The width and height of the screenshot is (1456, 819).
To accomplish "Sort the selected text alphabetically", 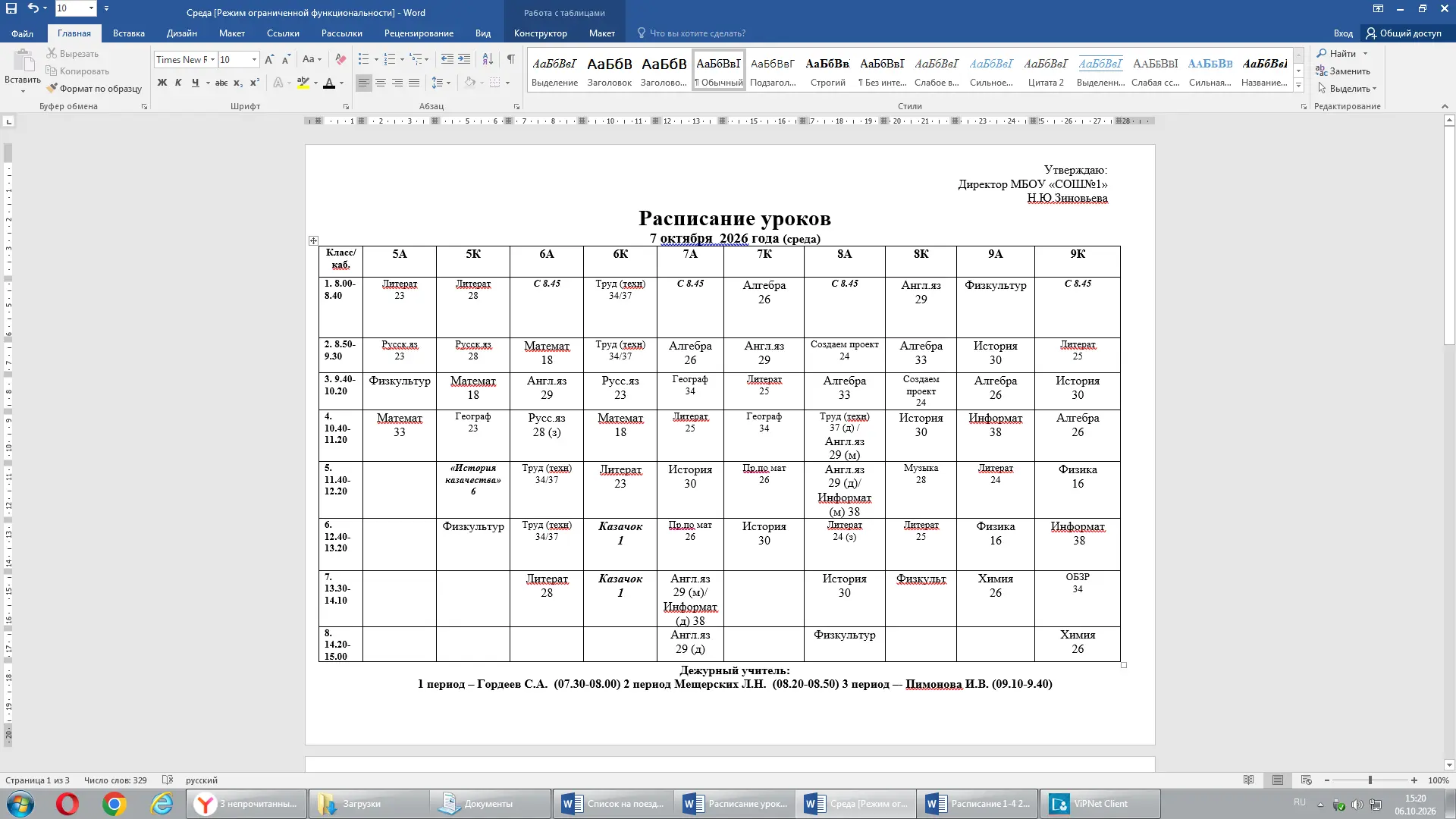I will (488, 59).
